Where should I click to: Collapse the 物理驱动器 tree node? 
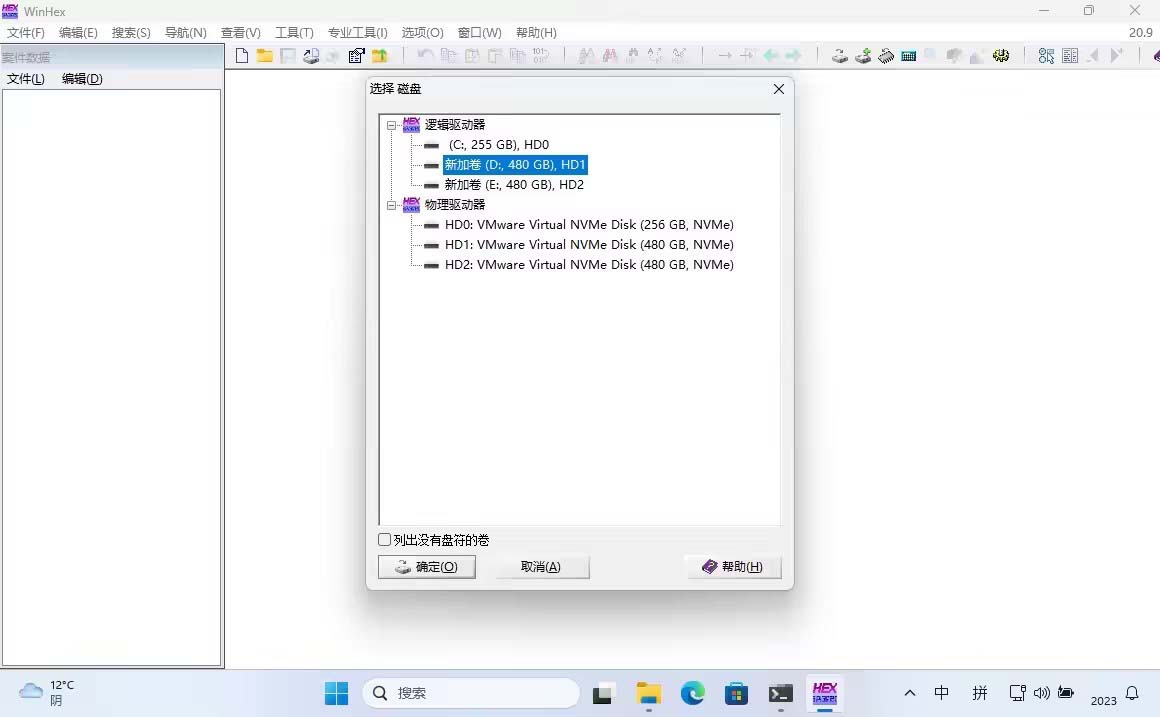tap(391, 205)
